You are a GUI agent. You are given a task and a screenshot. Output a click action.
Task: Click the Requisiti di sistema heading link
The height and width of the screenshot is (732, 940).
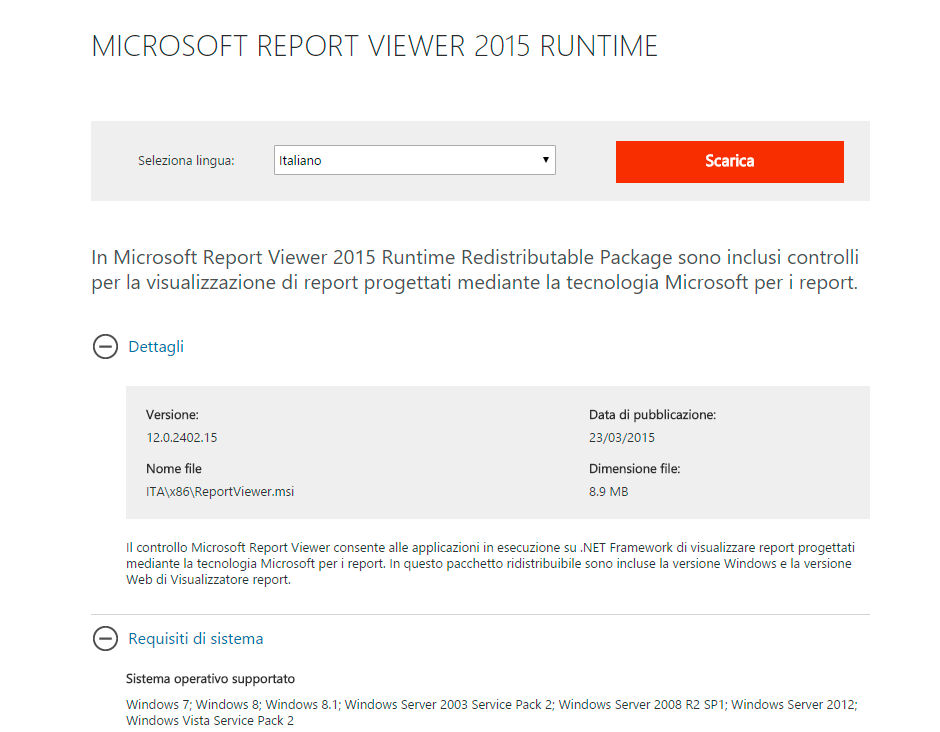pyautogui.click(x=195, y=638)
